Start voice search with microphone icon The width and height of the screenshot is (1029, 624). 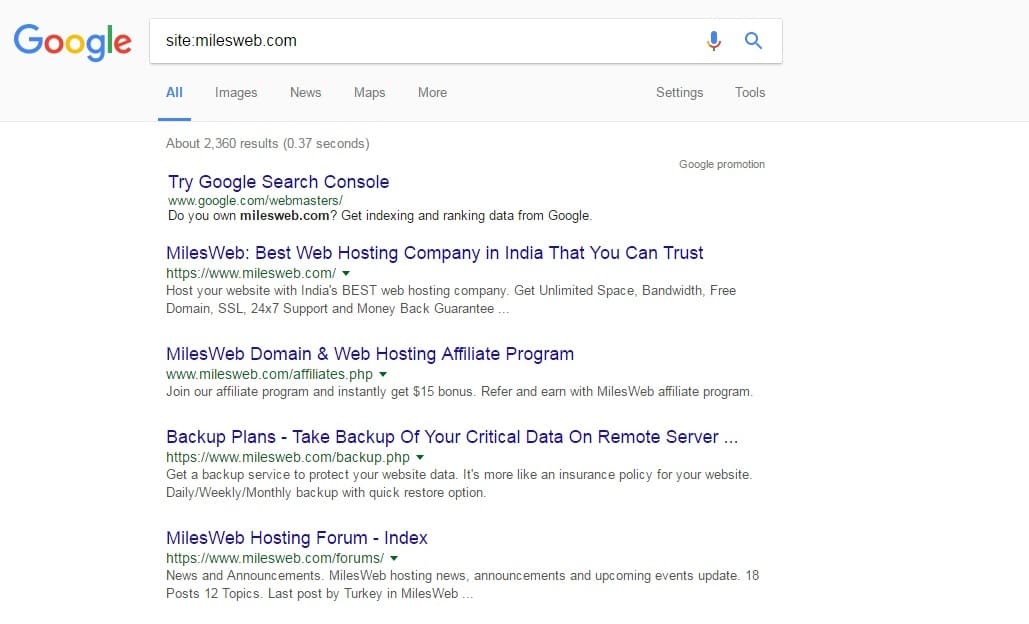coord(713,41)
